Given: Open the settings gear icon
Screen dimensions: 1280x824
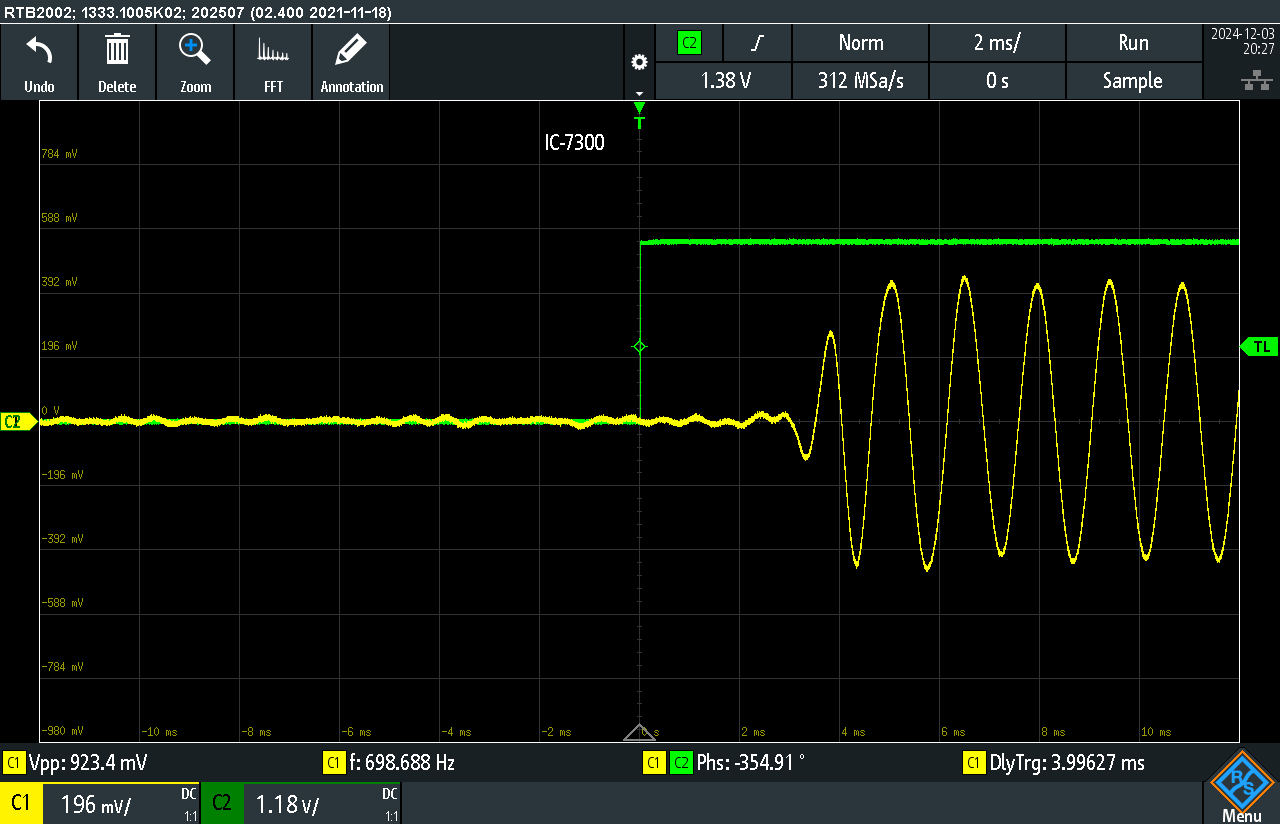Looking at the screenshot, I should [x=639, y=61].
